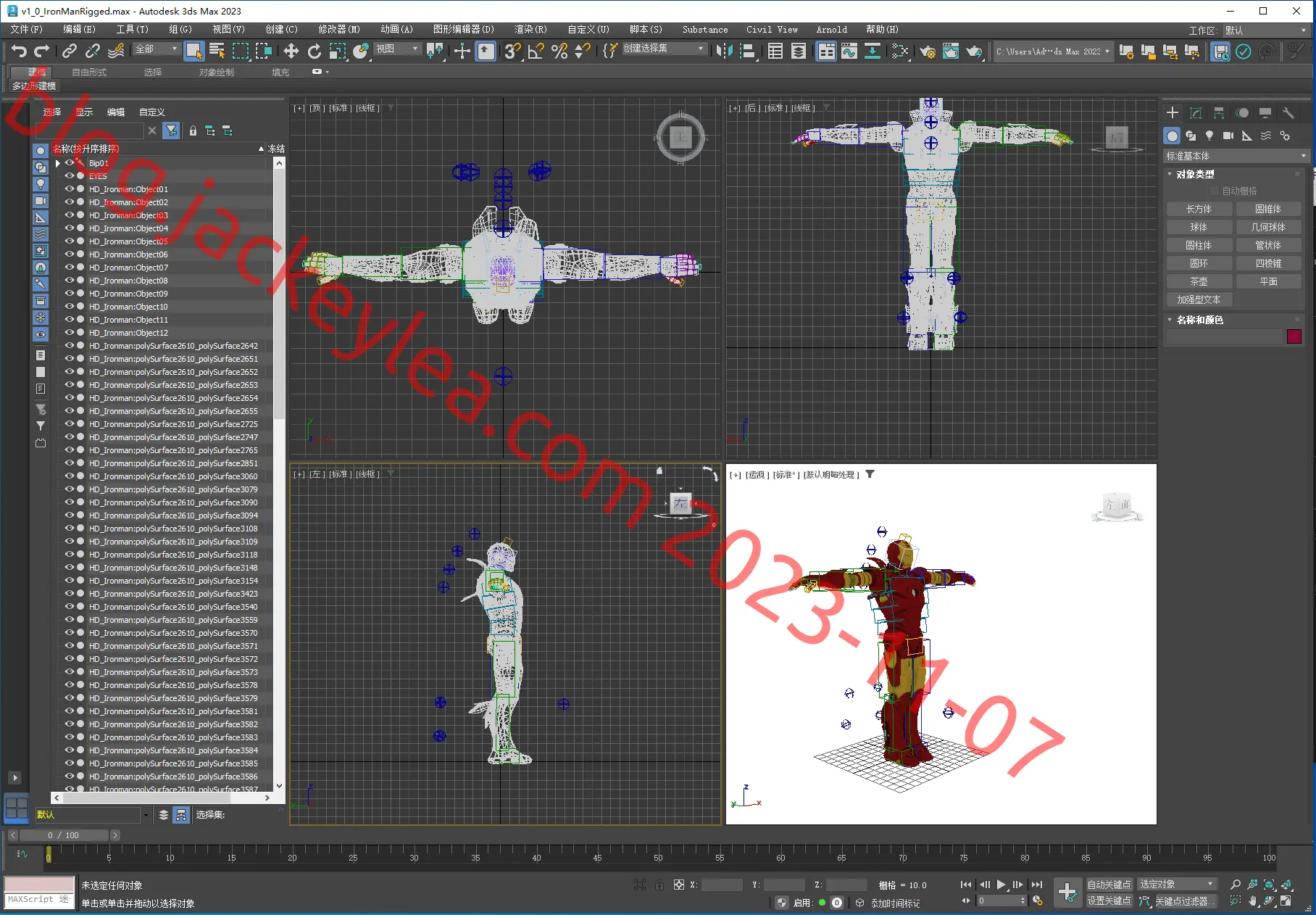This screenshot has width=1316, height=915.
Task: Select the Lights creation category icon
Action: [1209, 136]
